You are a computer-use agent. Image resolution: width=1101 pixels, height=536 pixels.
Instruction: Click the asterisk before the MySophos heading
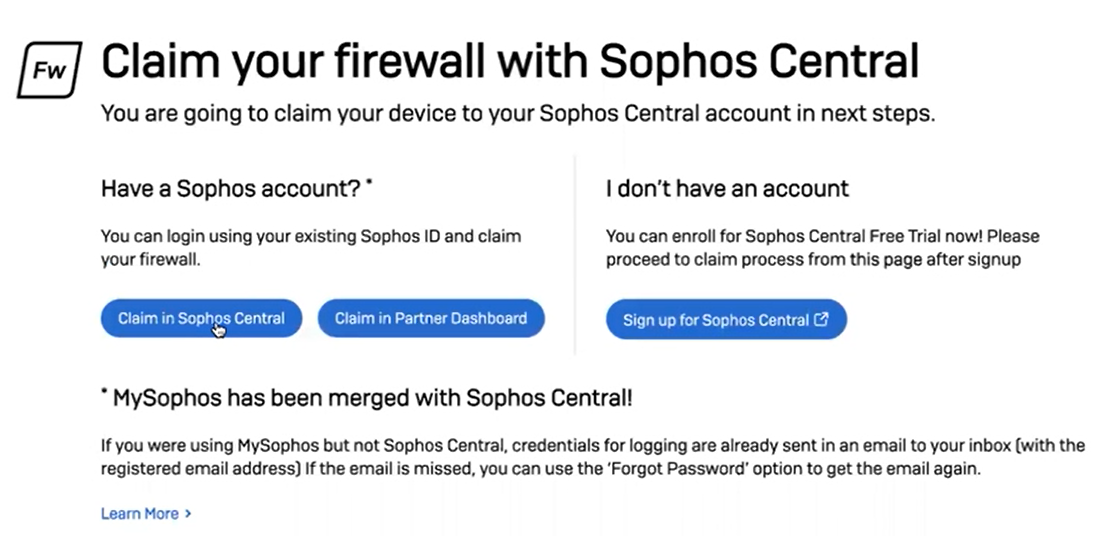coord(104,394)
